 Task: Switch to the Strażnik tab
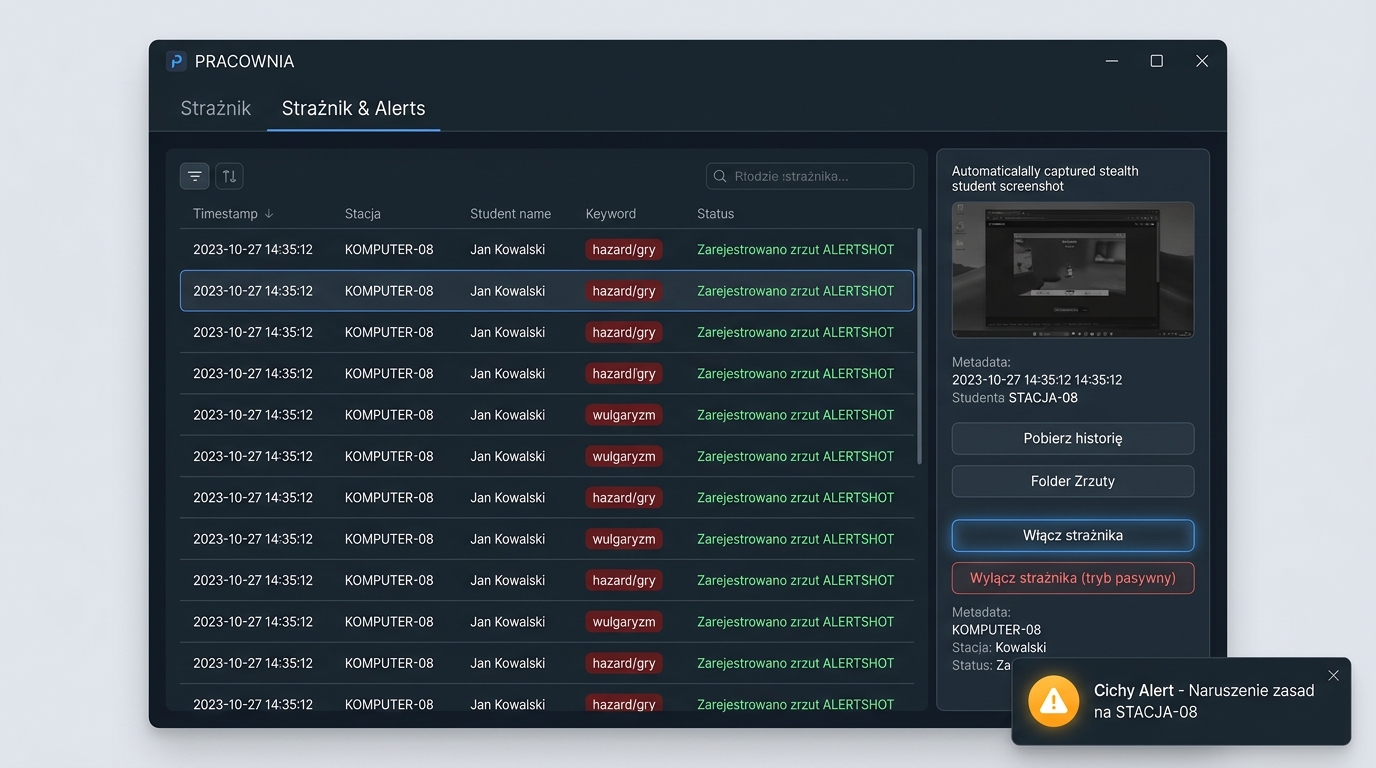coord(216,108)
